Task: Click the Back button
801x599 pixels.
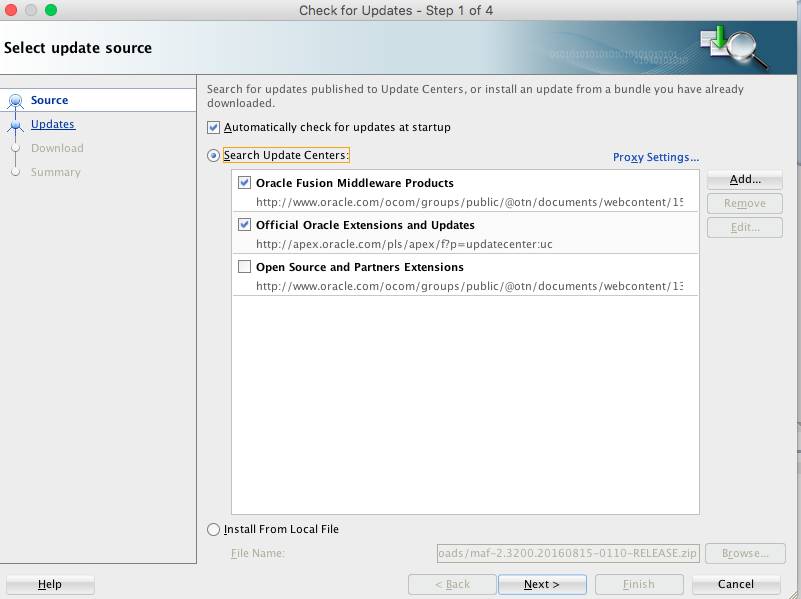Action: click(x=452, y=584)
